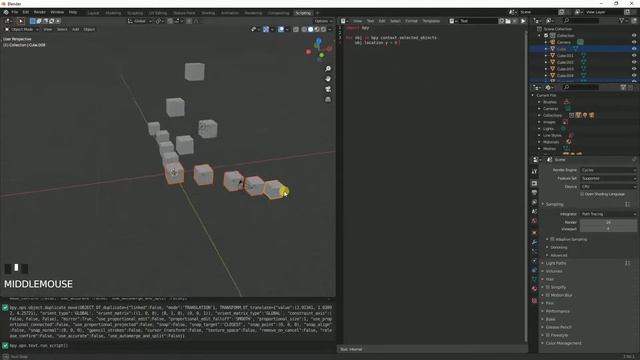
Task: Open the file icon in Text editor
Action: coord(508,21)
